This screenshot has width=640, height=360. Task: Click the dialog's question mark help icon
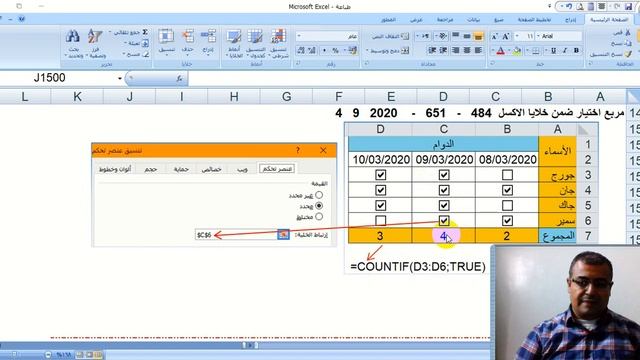click(x=298, y=150)
